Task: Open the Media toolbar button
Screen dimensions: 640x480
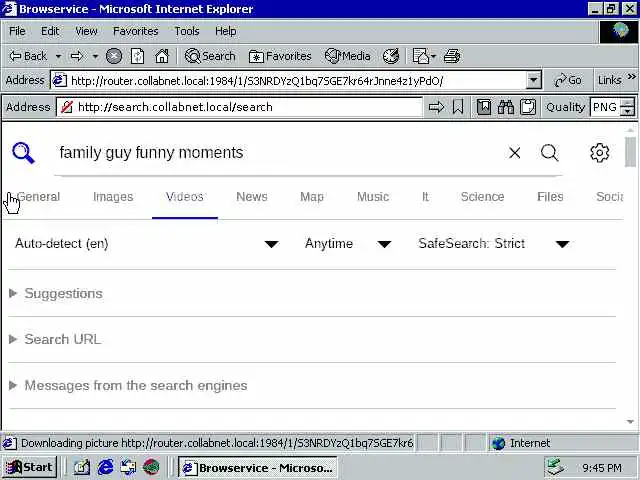Action: click(x=348, y=56)
